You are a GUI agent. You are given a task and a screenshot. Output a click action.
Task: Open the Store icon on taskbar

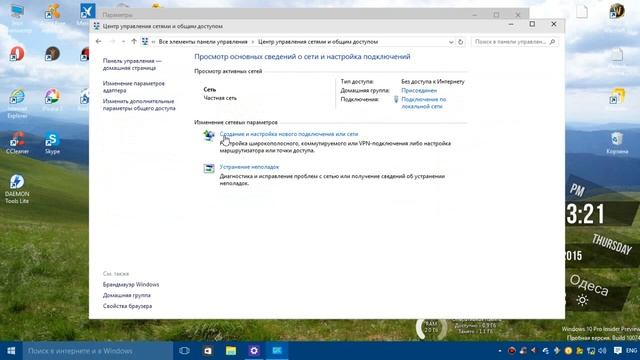(x=208, y=351)
